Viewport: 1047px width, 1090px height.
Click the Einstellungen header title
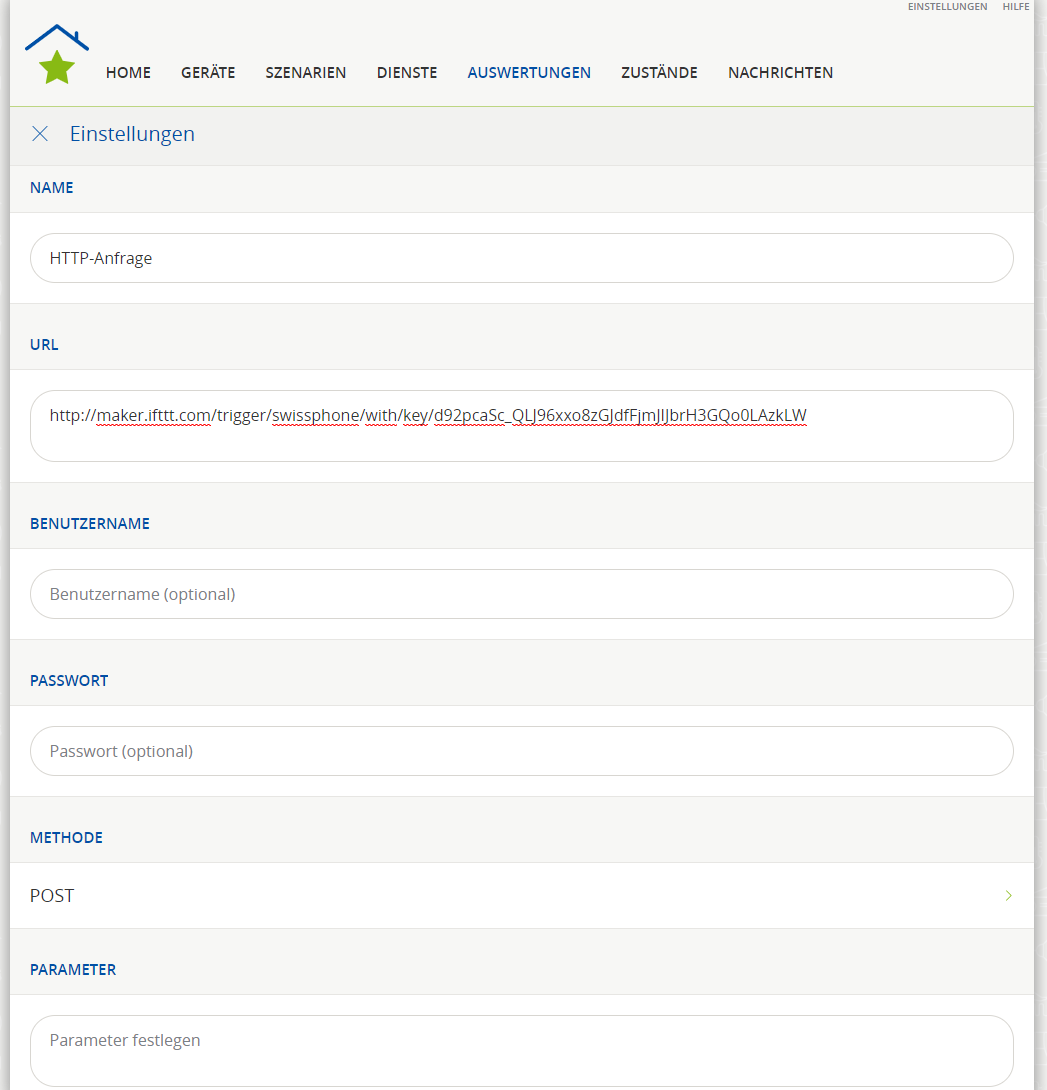[x=132, y=134]
